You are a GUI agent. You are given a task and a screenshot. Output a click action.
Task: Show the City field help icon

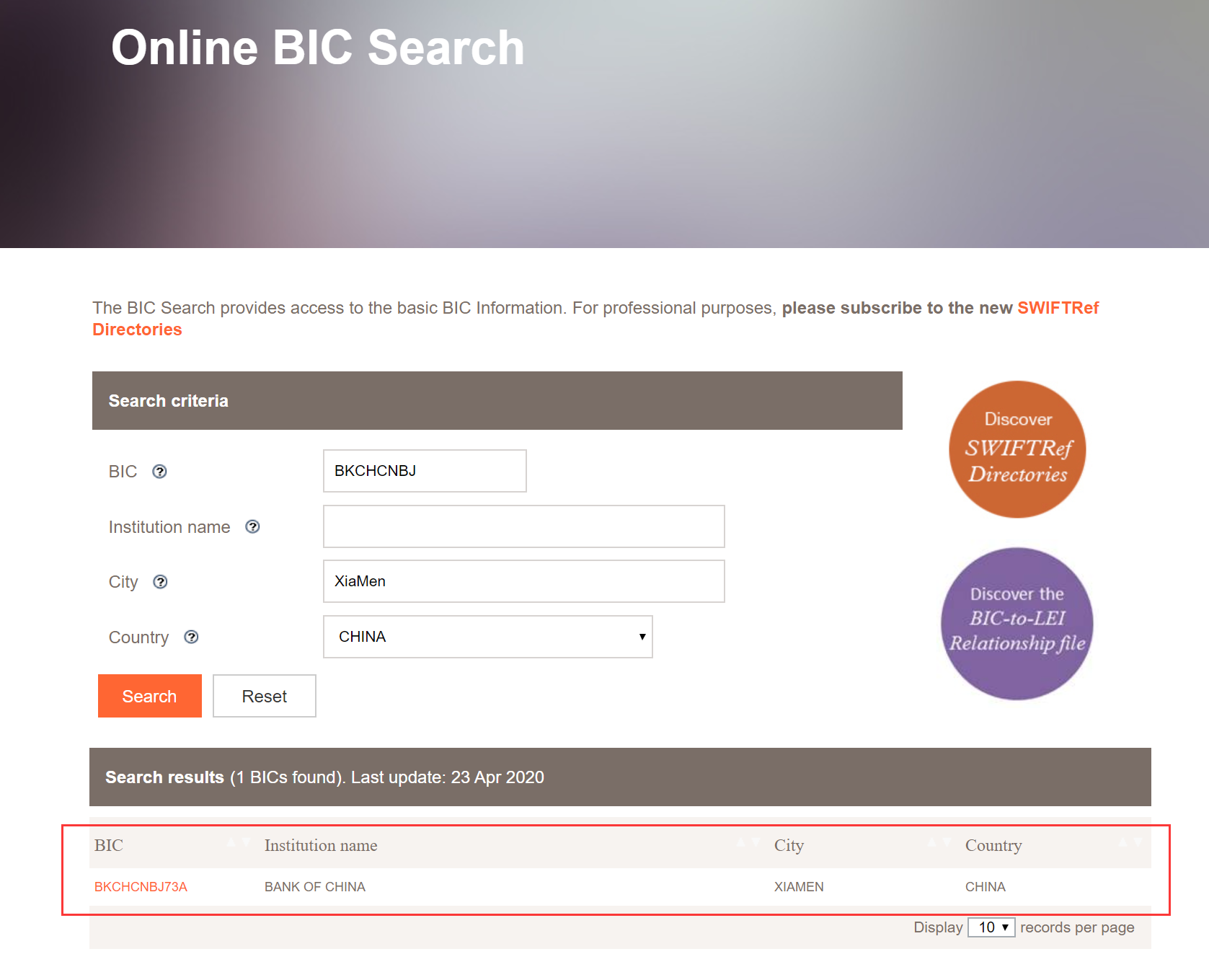coord(160,582)
